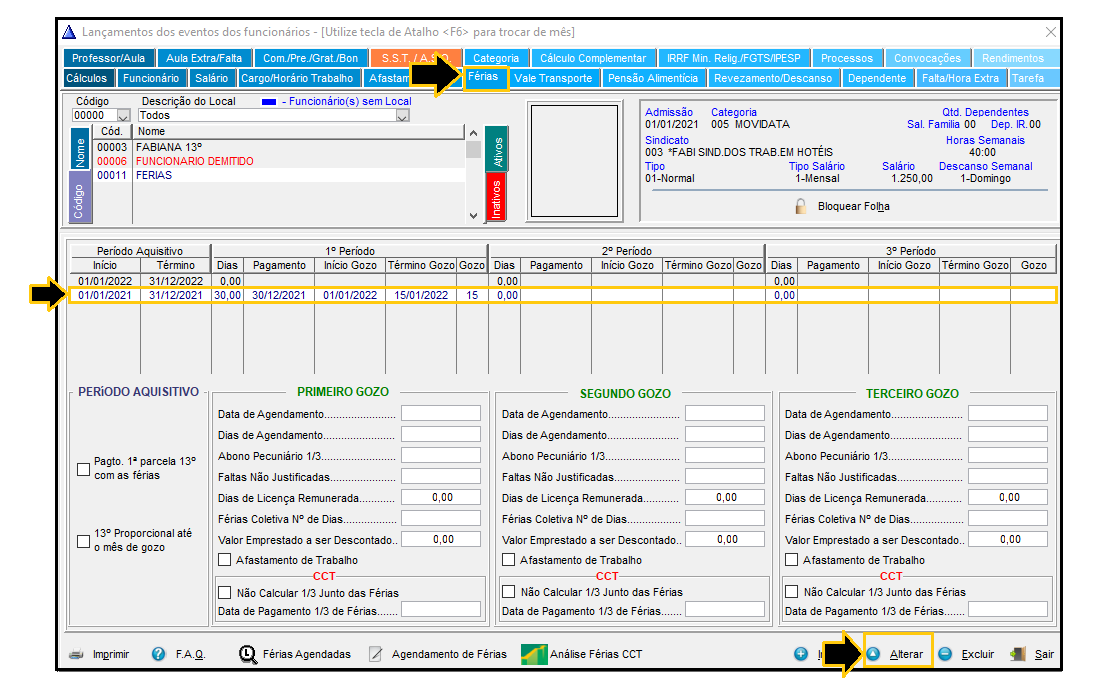Click the Férias Agendadas clock-magnifier icon

[248, 654]
